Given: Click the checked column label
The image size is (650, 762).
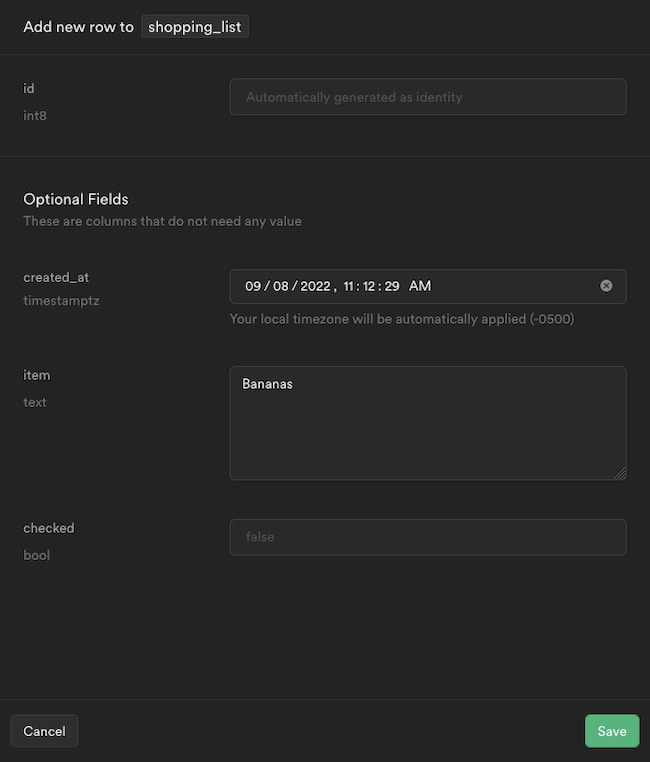Looking at the screenshot, I should (x=49, y=528).
